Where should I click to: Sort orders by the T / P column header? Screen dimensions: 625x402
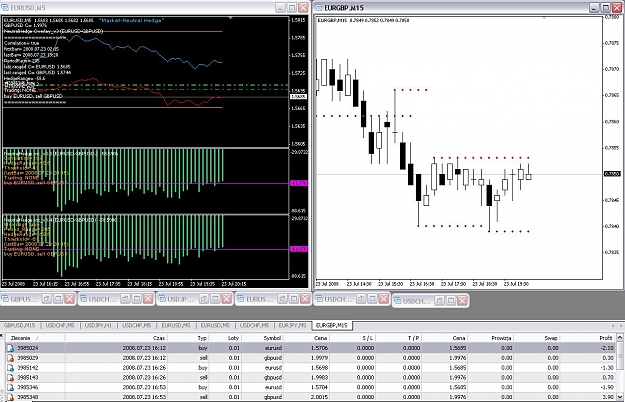(x=398, y=338)
